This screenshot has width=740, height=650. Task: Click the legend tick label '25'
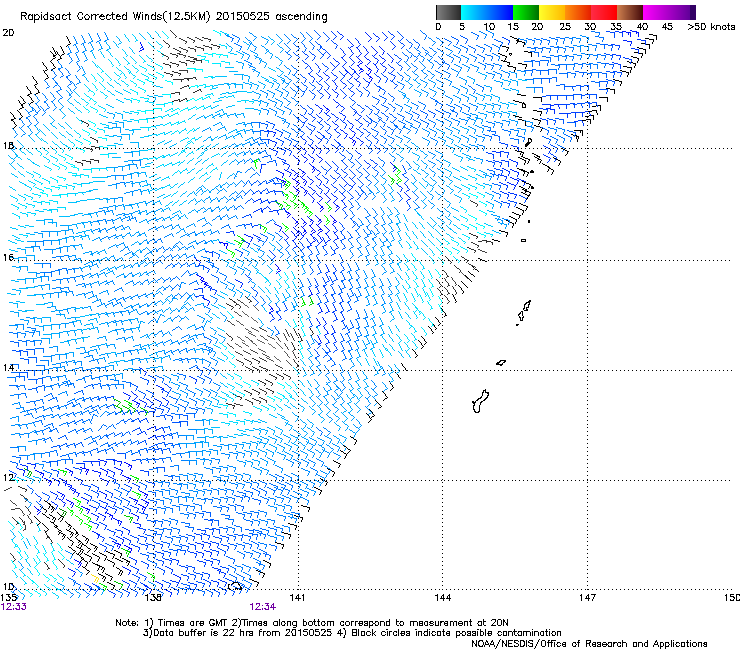point(565,27)
